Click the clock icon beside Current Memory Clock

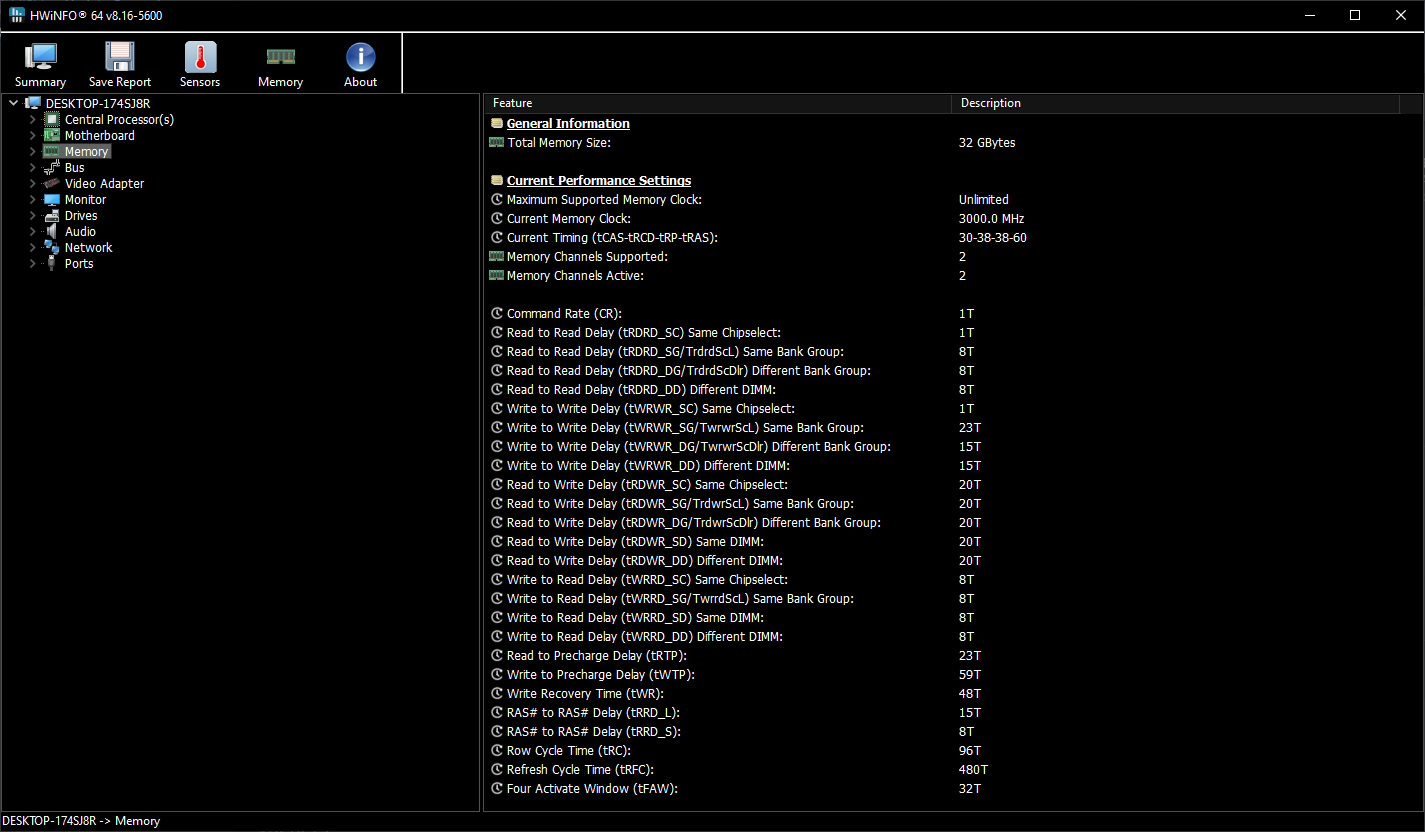click(x=497, y=219)
